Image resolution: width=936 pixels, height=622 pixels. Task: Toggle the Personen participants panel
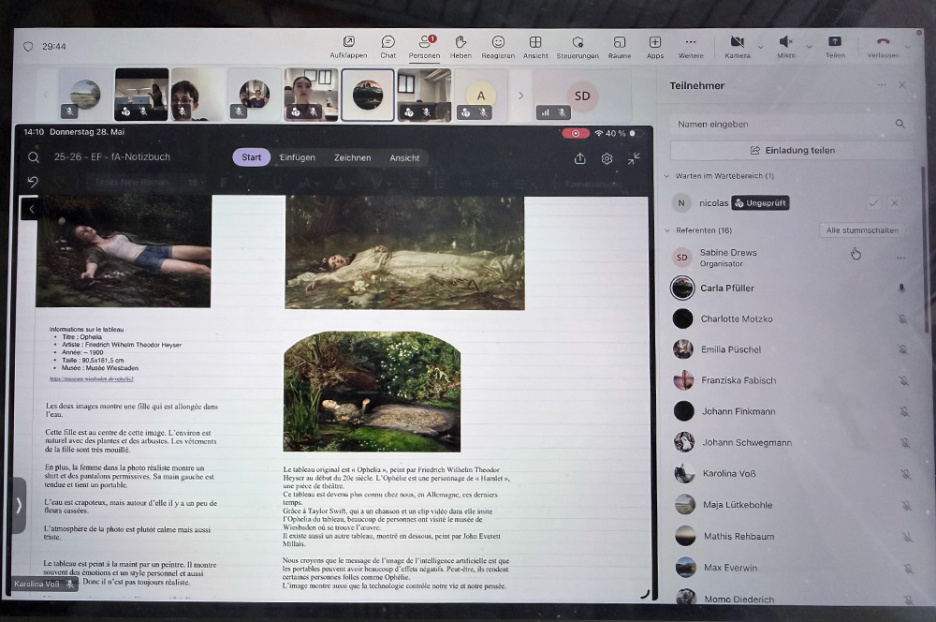[x=424, y=47]
